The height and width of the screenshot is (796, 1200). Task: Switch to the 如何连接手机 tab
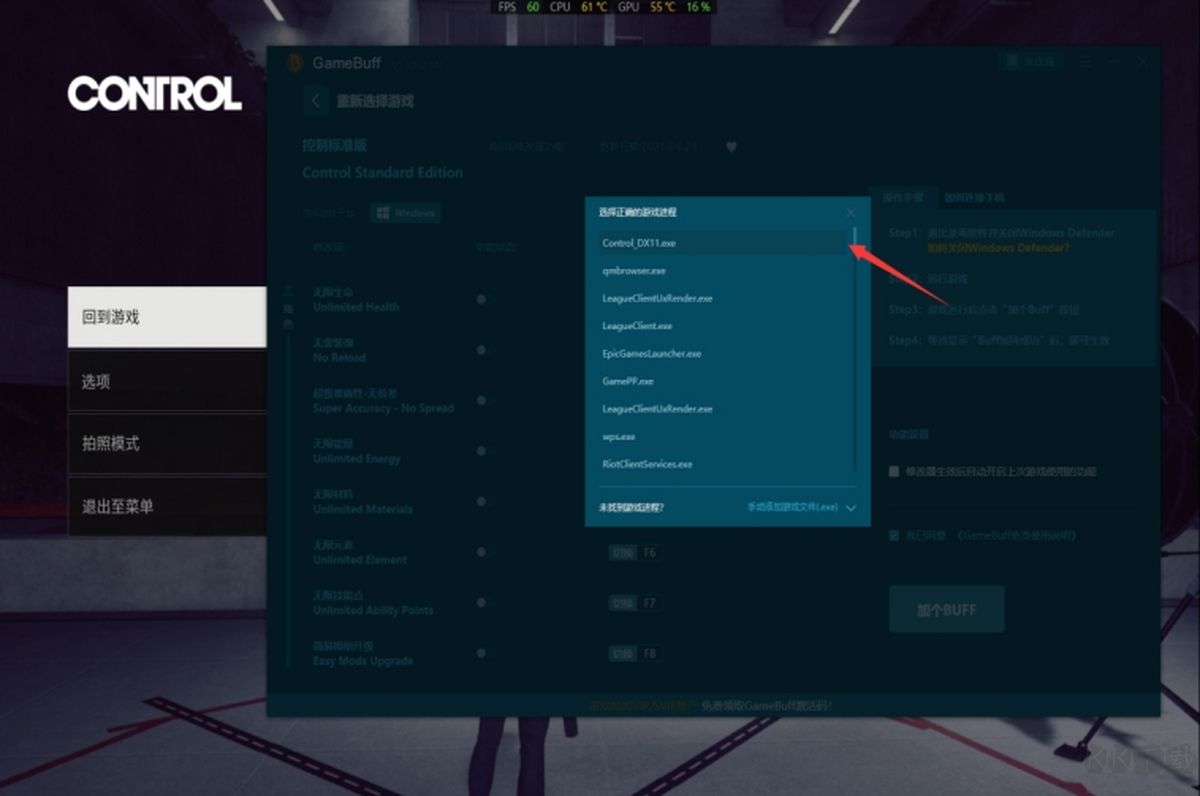[x=975, y=198]
